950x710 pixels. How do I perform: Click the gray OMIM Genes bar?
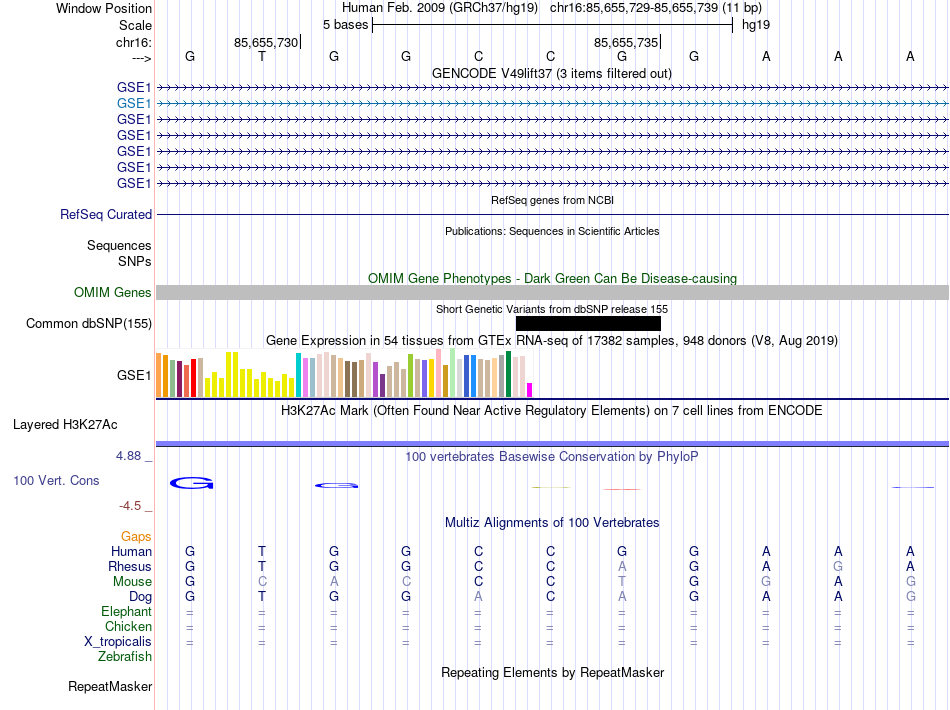553,293
